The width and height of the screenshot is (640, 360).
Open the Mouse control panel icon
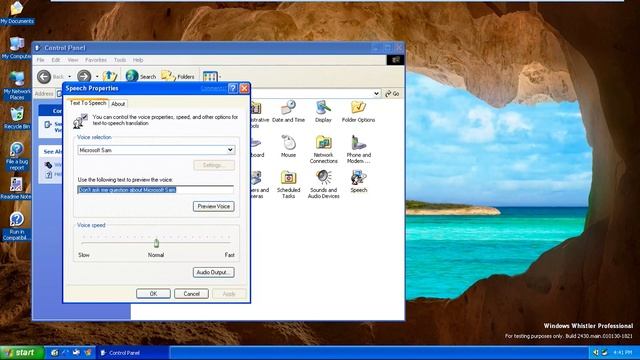(x=288, y=147)
